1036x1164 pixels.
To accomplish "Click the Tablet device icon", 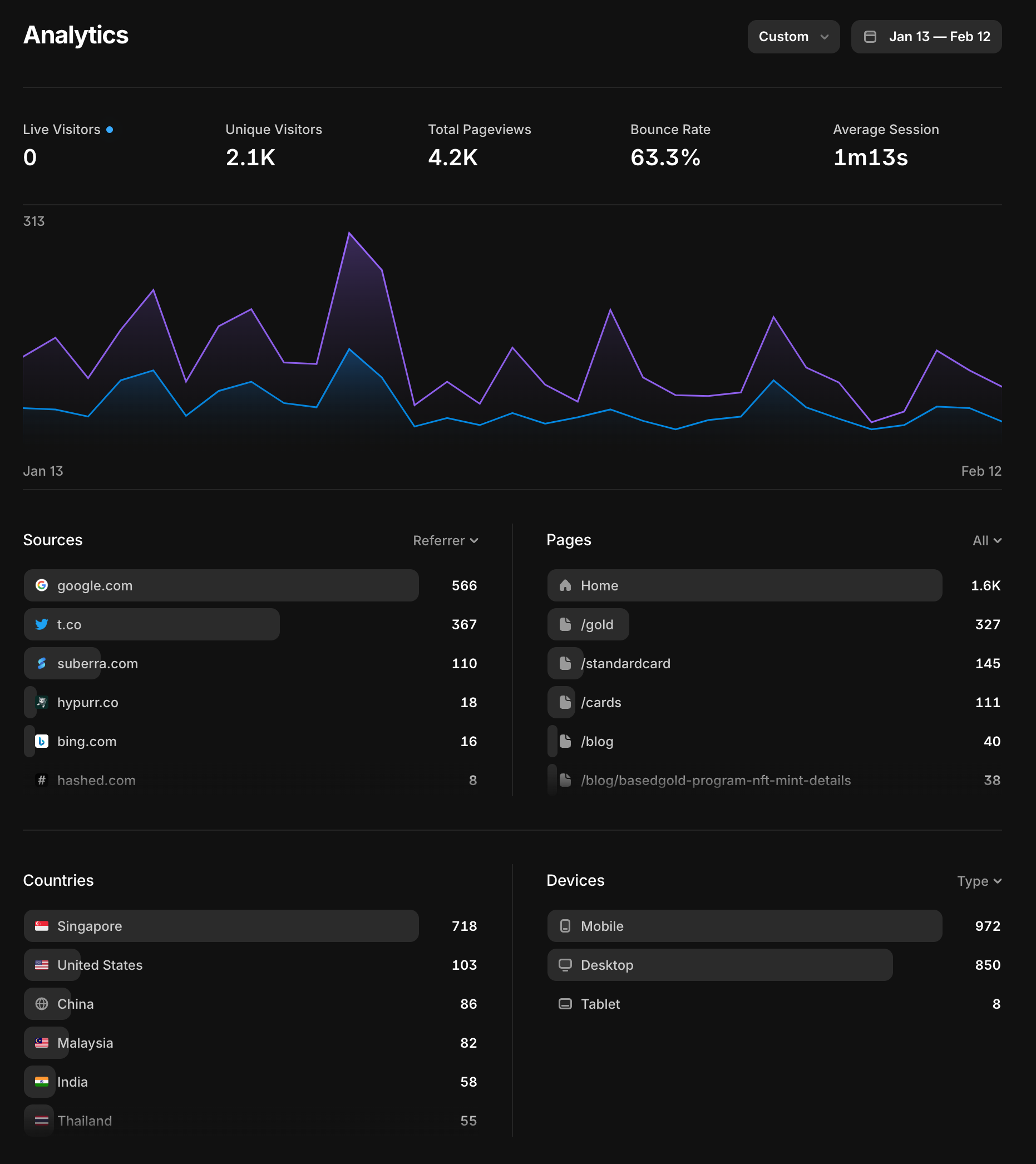I will [565, 1003].
